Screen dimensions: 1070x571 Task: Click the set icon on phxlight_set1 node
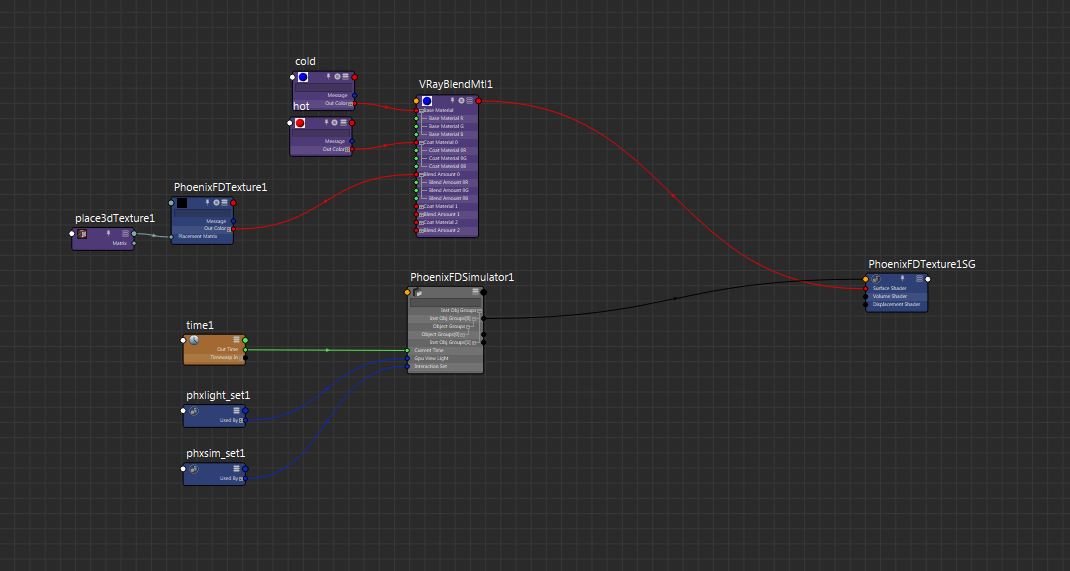click(x=194, y=411)
